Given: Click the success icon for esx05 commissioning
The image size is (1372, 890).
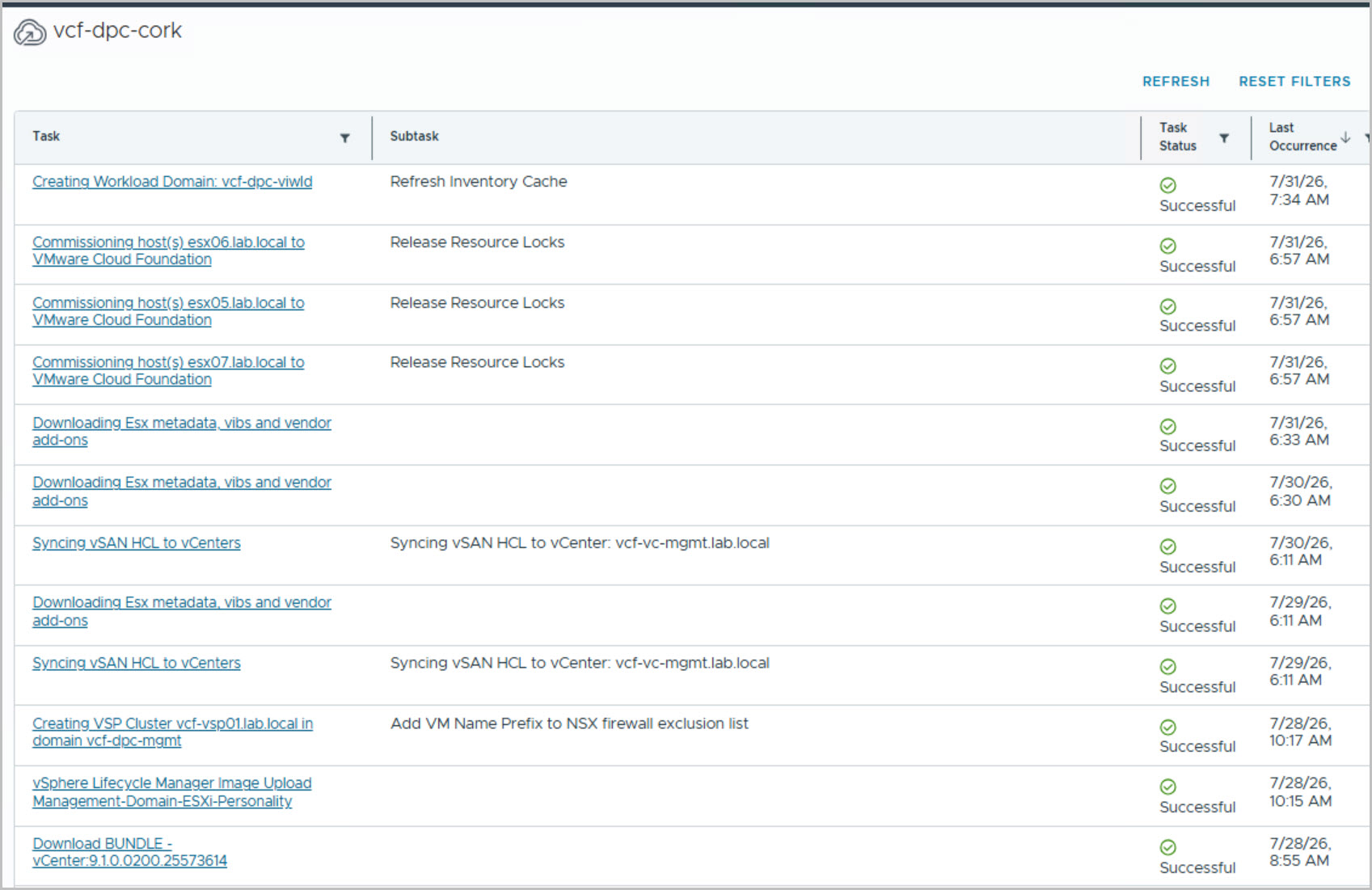Looking at the screenshot, I should 1168,306.
